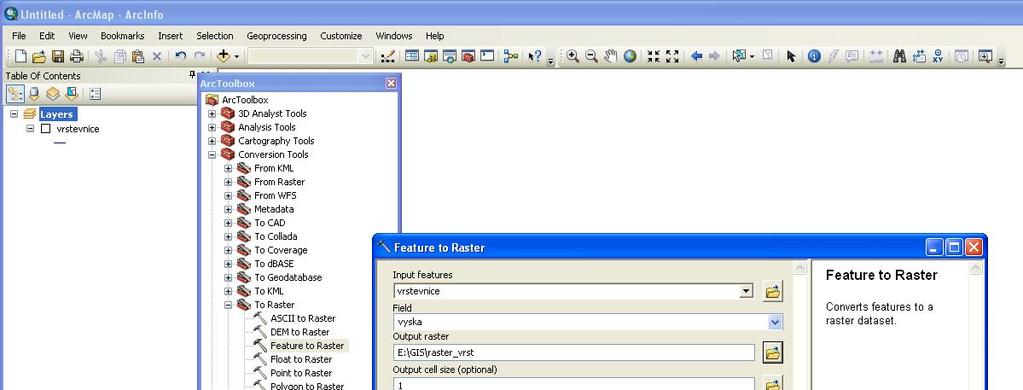
Task: Browse for output raster location
Action: click(772, 353)
